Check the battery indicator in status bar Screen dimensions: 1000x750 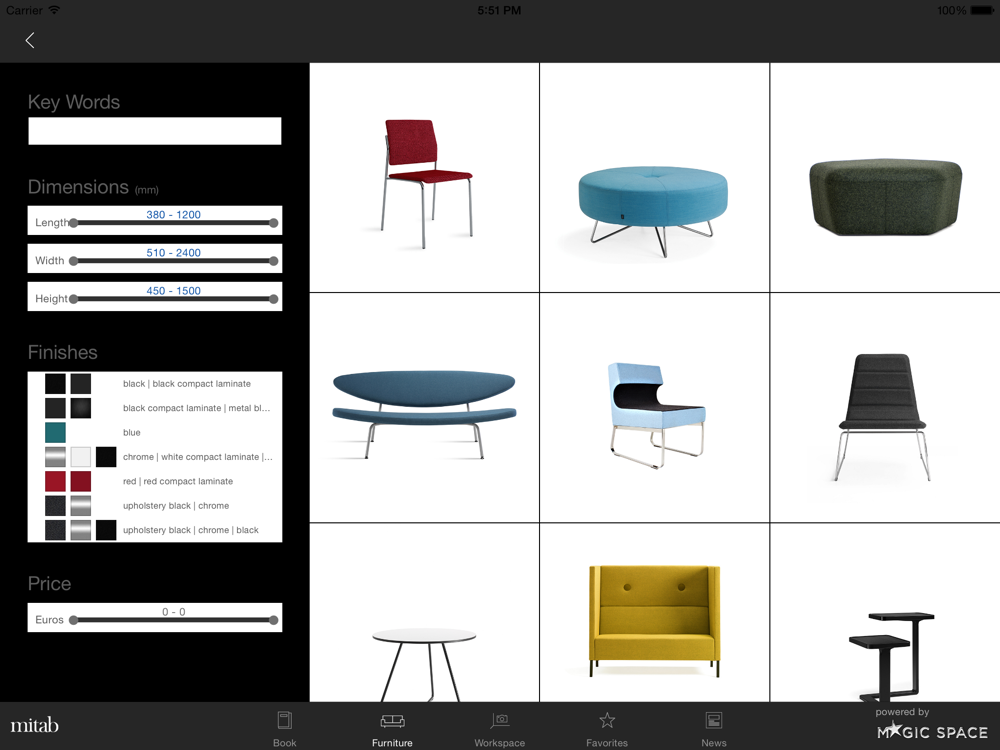[x=982, y=10]
